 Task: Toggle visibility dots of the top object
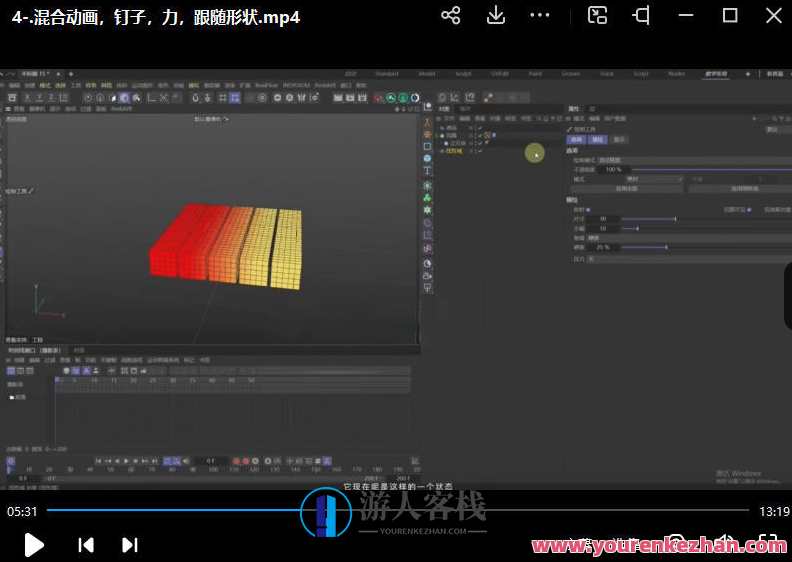coord(473,128)
